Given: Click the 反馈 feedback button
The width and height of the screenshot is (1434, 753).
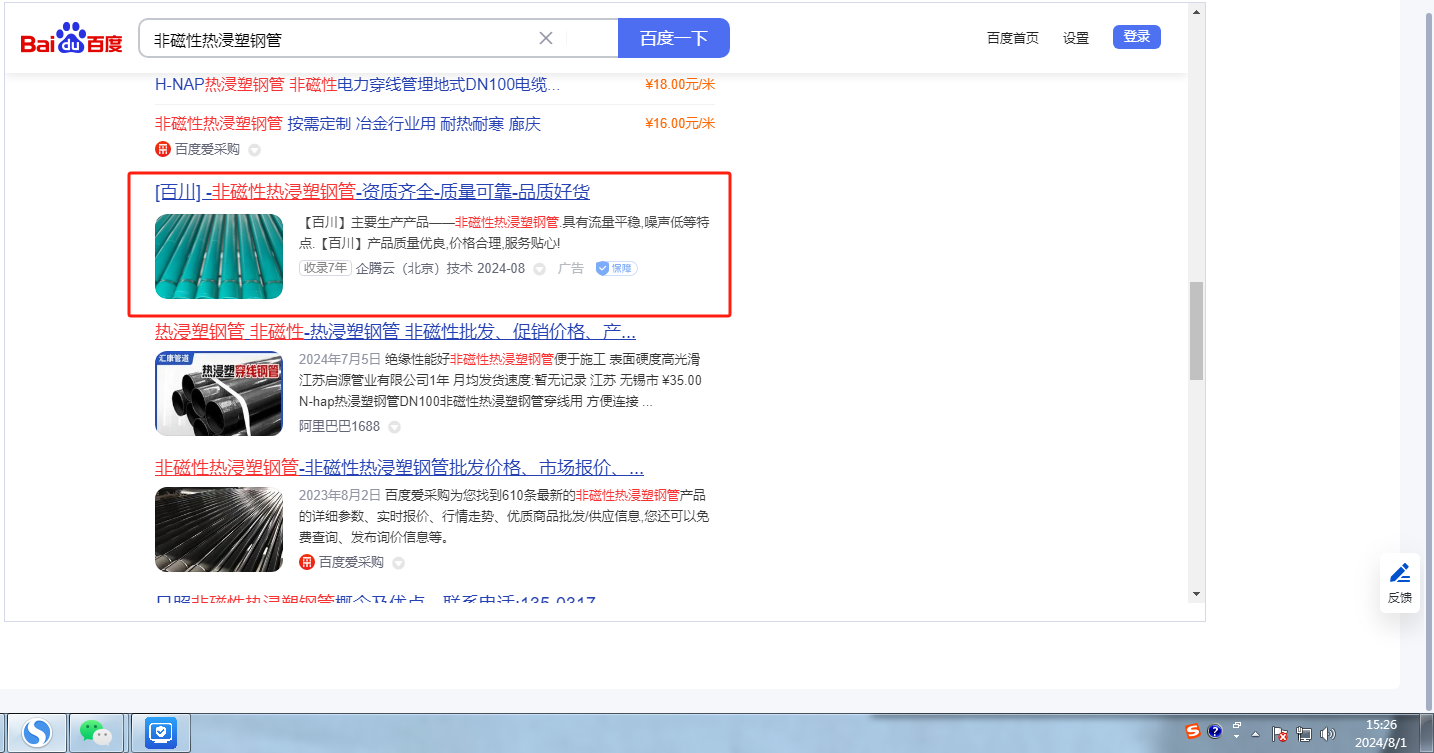Looking at the screenshot, I should (1400, 582).
